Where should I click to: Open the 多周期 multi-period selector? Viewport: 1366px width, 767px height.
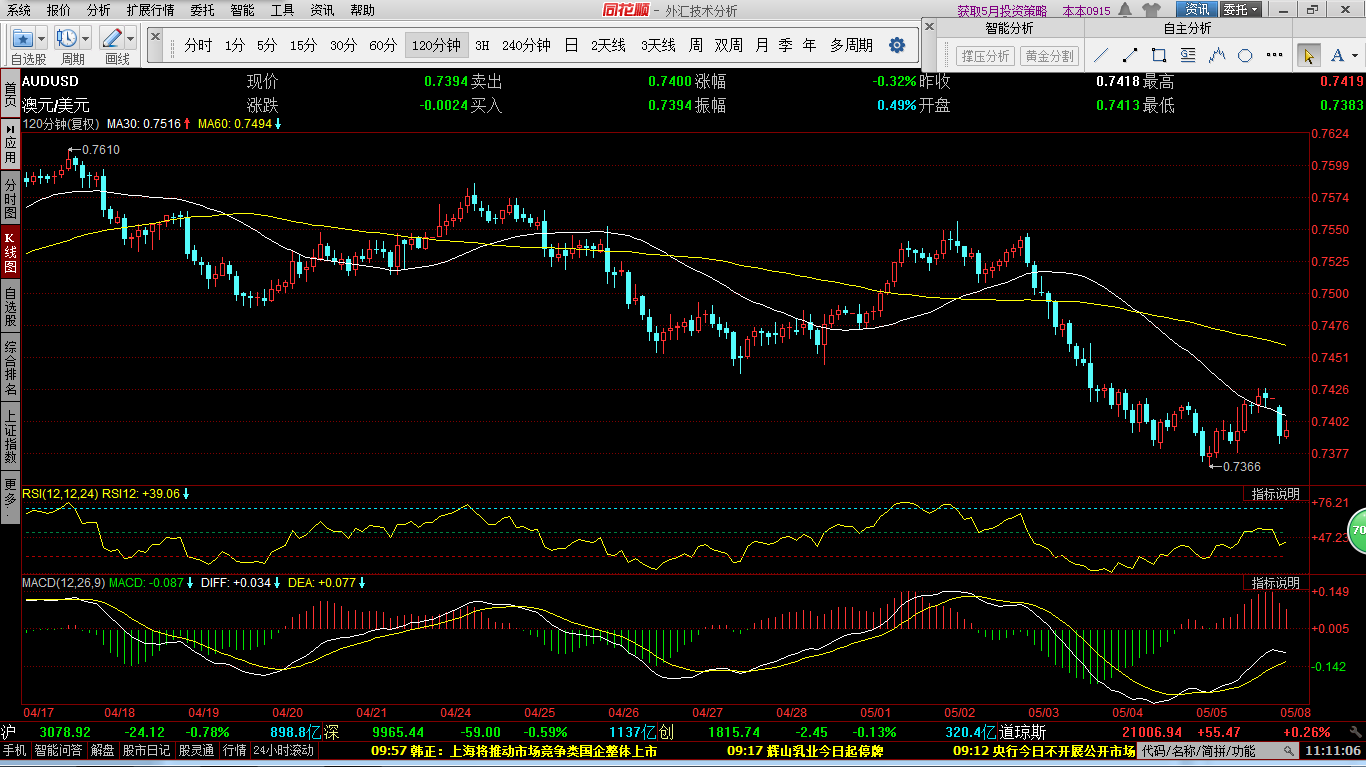851,45
